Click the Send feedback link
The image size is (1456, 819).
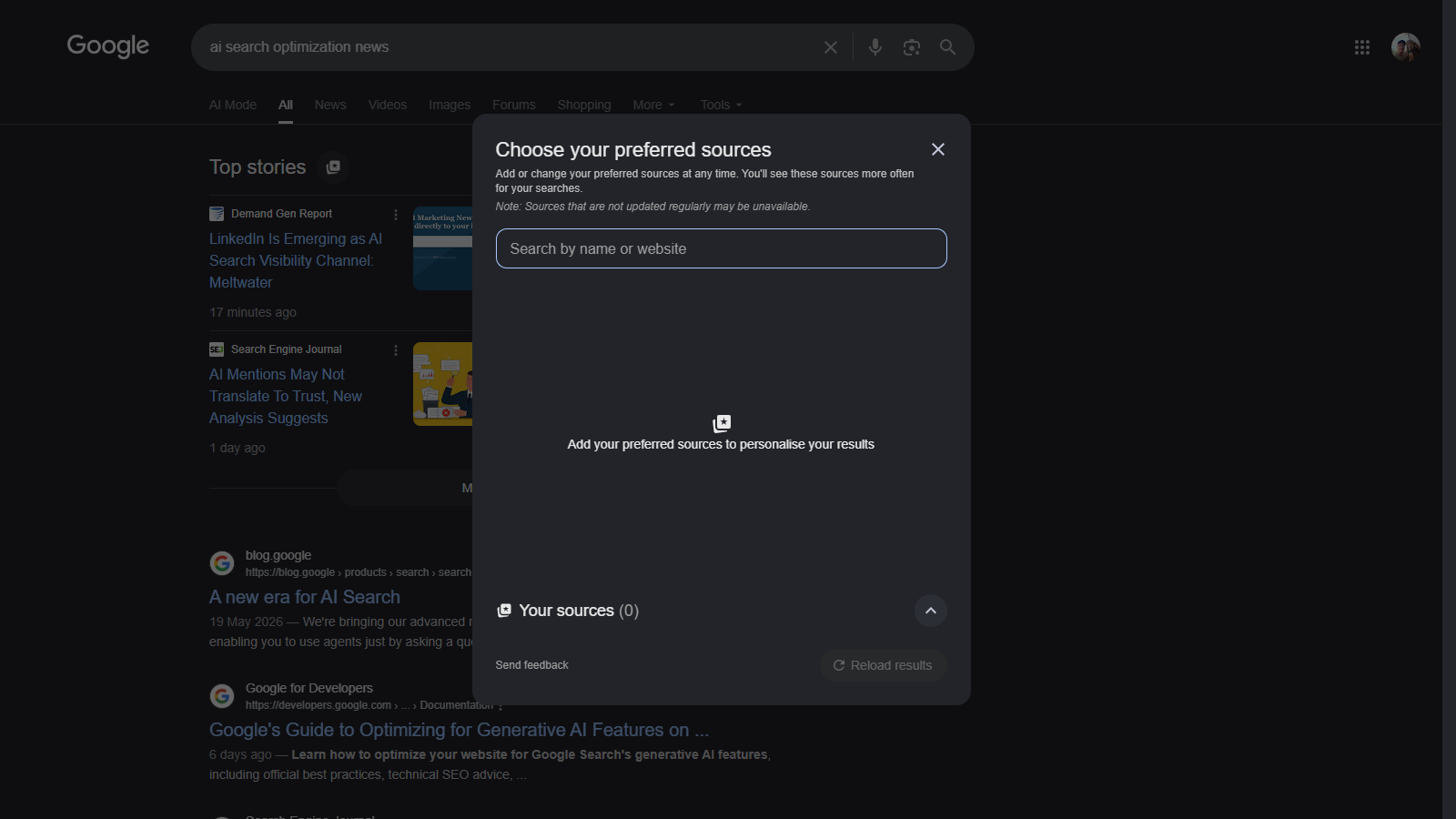(532, 665)
